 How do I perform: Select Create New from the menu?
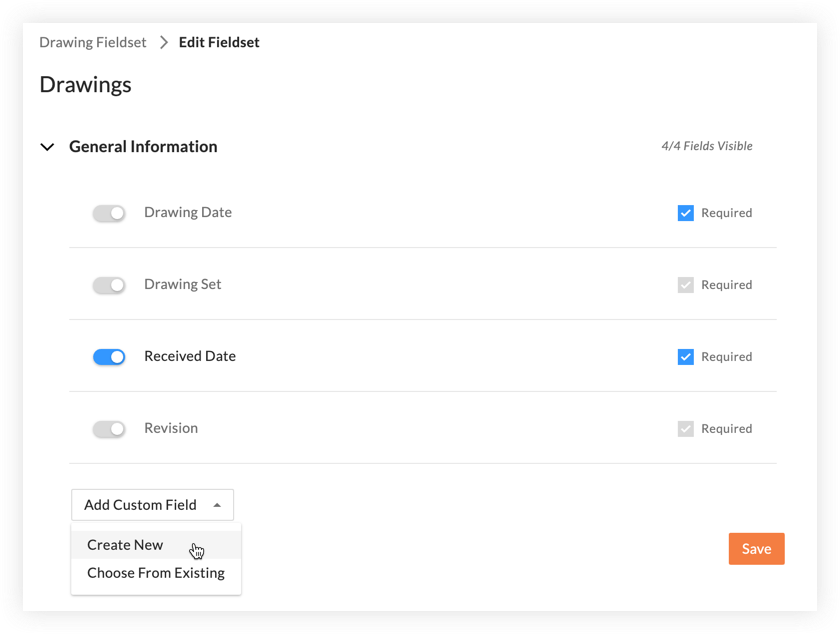click(x=125, y=545)
